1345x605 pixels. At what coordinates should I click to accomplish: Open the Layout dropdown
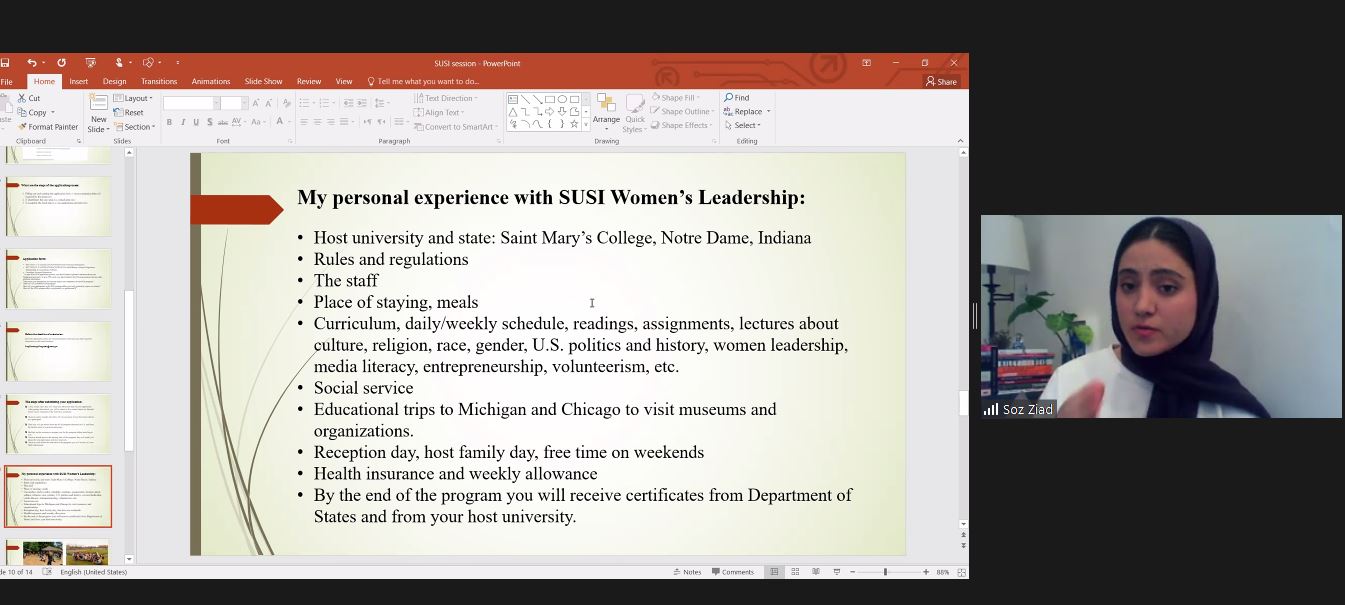coord(133,98)
